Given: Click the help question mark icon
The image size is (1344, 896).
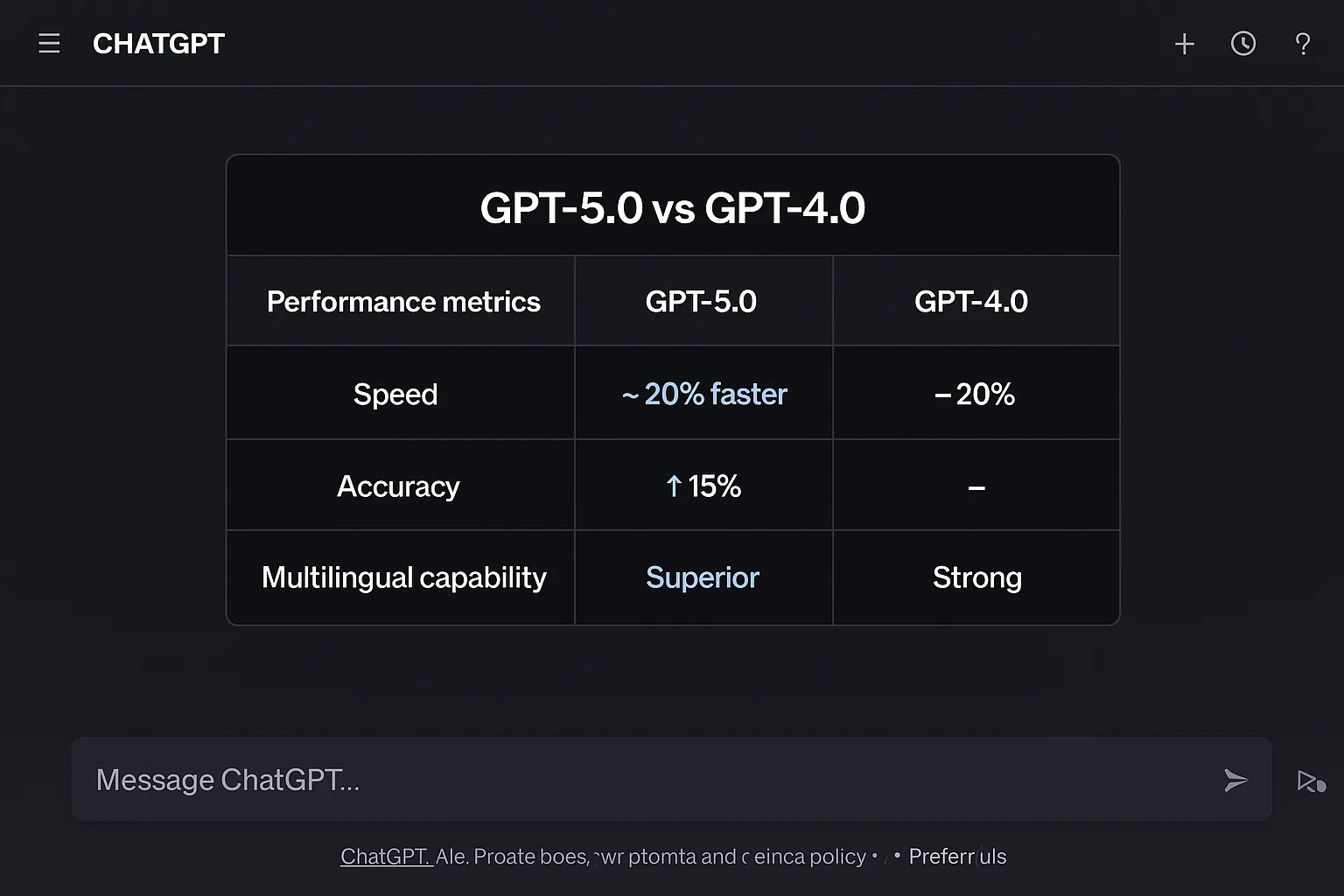Looking at the screenshot, I should [1302, 44].
